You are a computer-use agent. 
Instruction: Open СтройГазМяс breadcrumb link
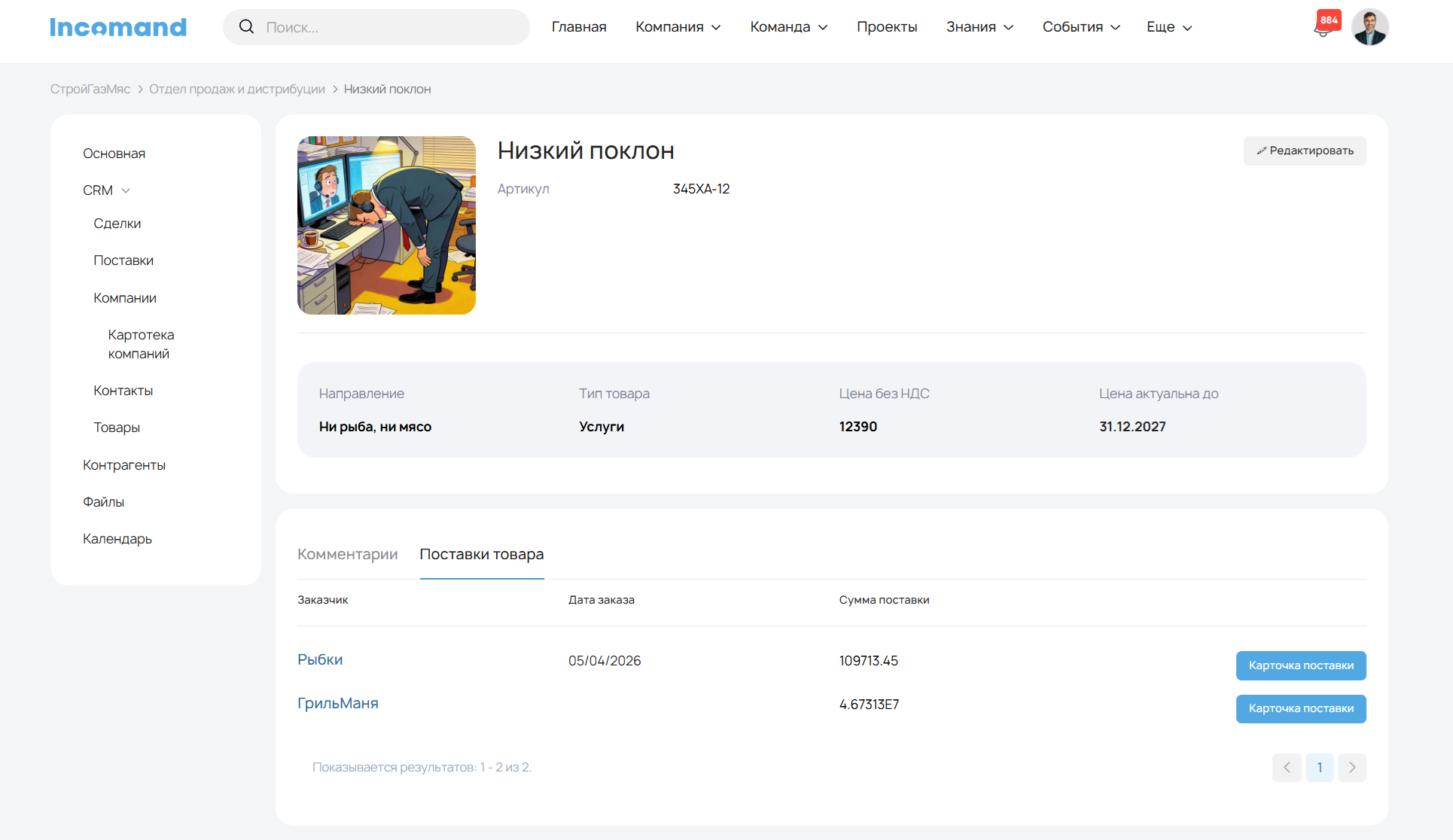click(90, 89)
